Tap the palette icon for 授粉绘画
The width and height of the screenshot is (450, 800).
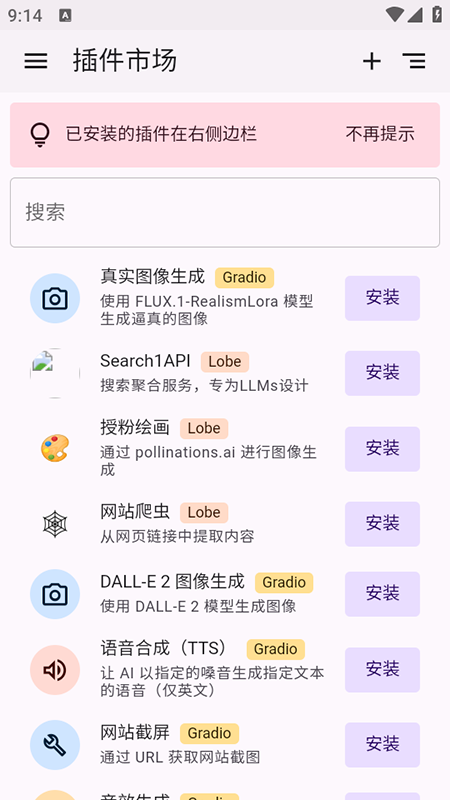click(55, 448)
